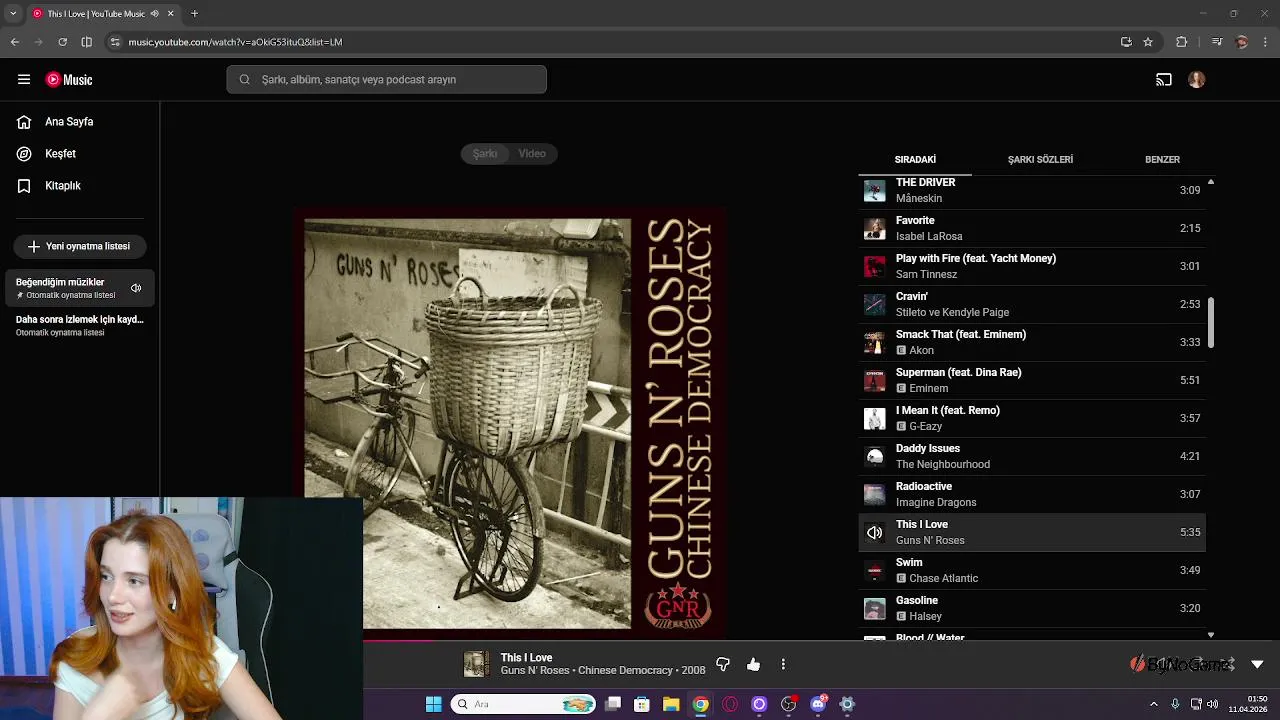Click the queue scrollbar thumb
The height and width of the screenshot is (720, 1280).
1211,323
